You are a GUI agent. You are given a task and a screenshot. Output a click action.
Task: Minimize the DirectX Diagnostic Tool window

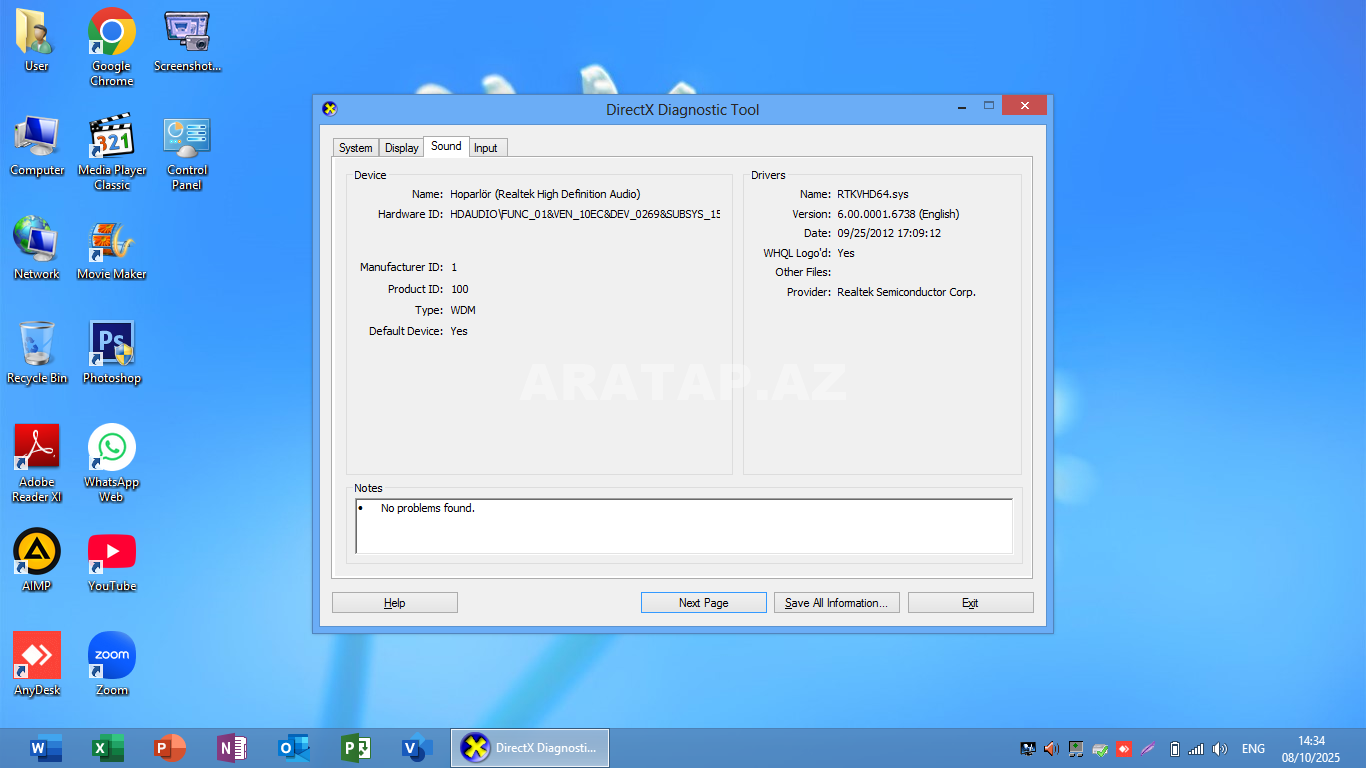click(962, 105)
